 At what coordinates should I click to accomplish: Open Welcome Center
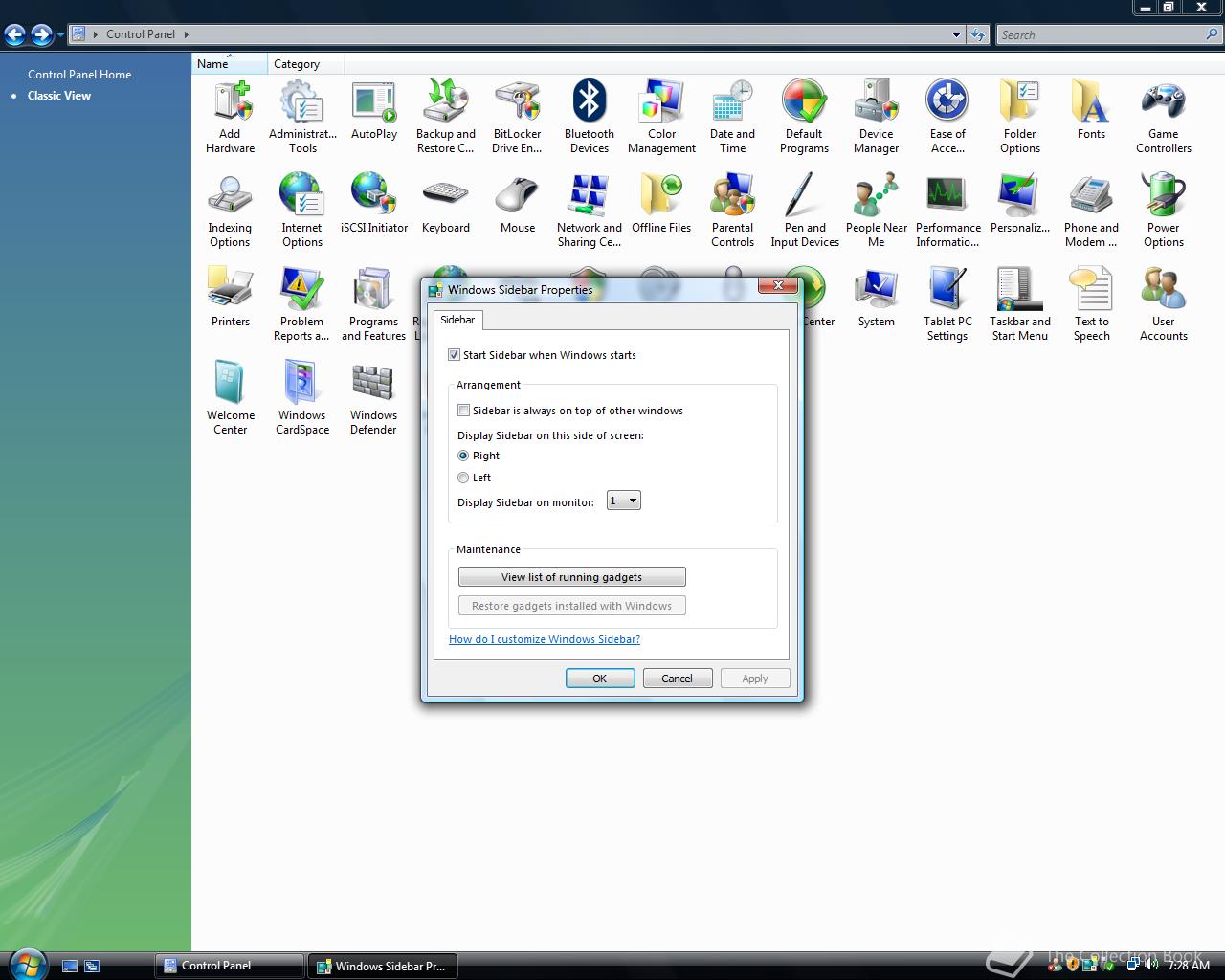click(231, 398)
